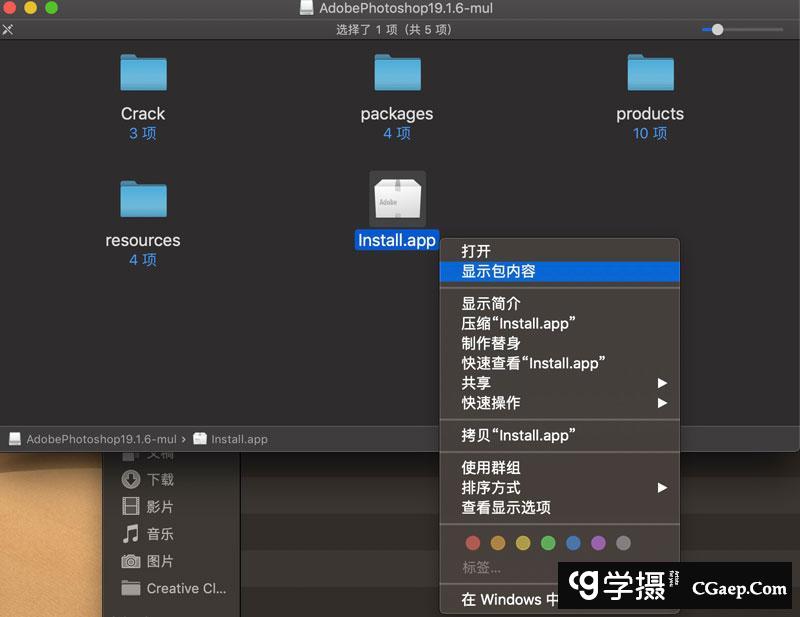Click AdobePhotoshop19.1.6-mul in path bar
Screen dimensions: 800x617
click(101, 439)
